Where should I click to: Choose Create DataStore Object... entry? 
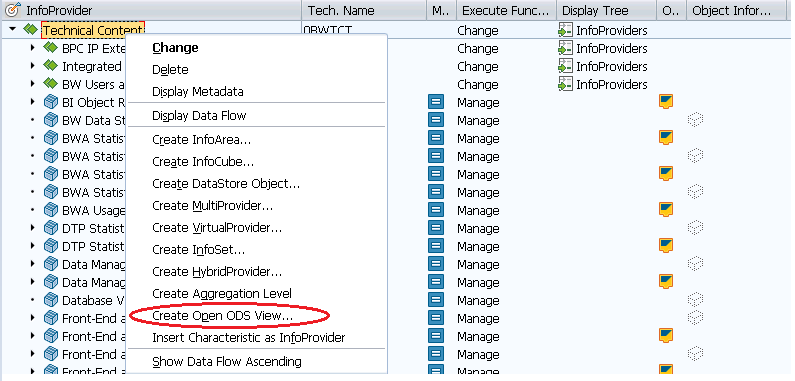pyautogui.click(x=226, y=184)
